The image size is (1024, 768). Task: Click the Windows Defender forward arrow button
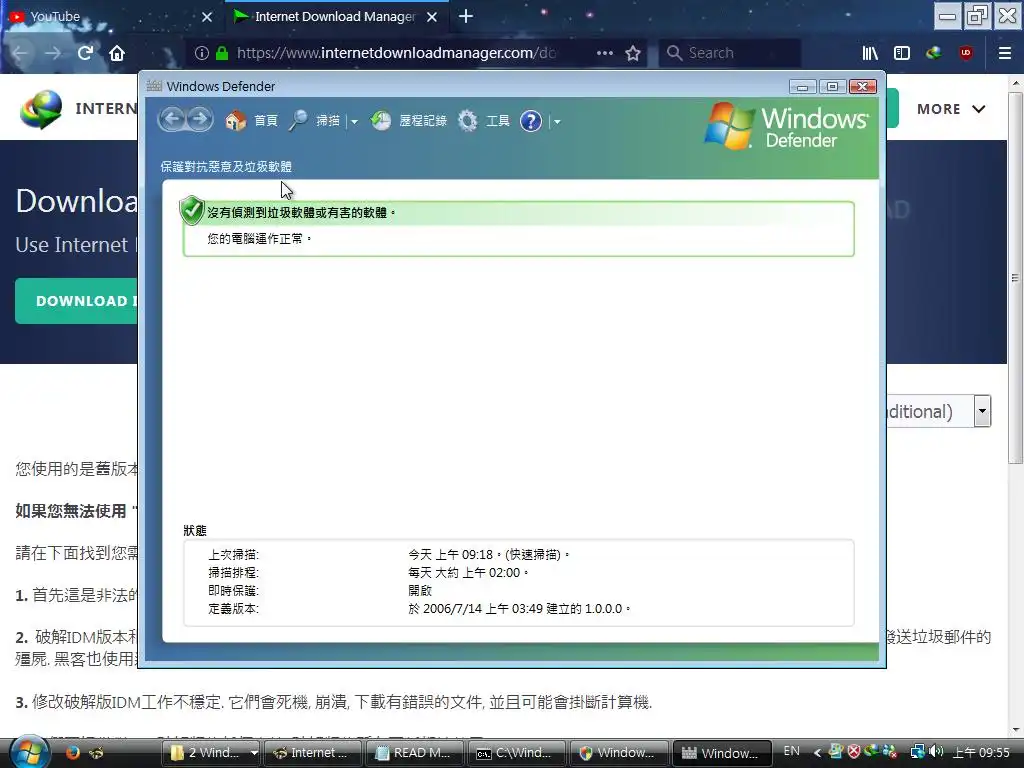pyautogui.click(x=200, y=120)
